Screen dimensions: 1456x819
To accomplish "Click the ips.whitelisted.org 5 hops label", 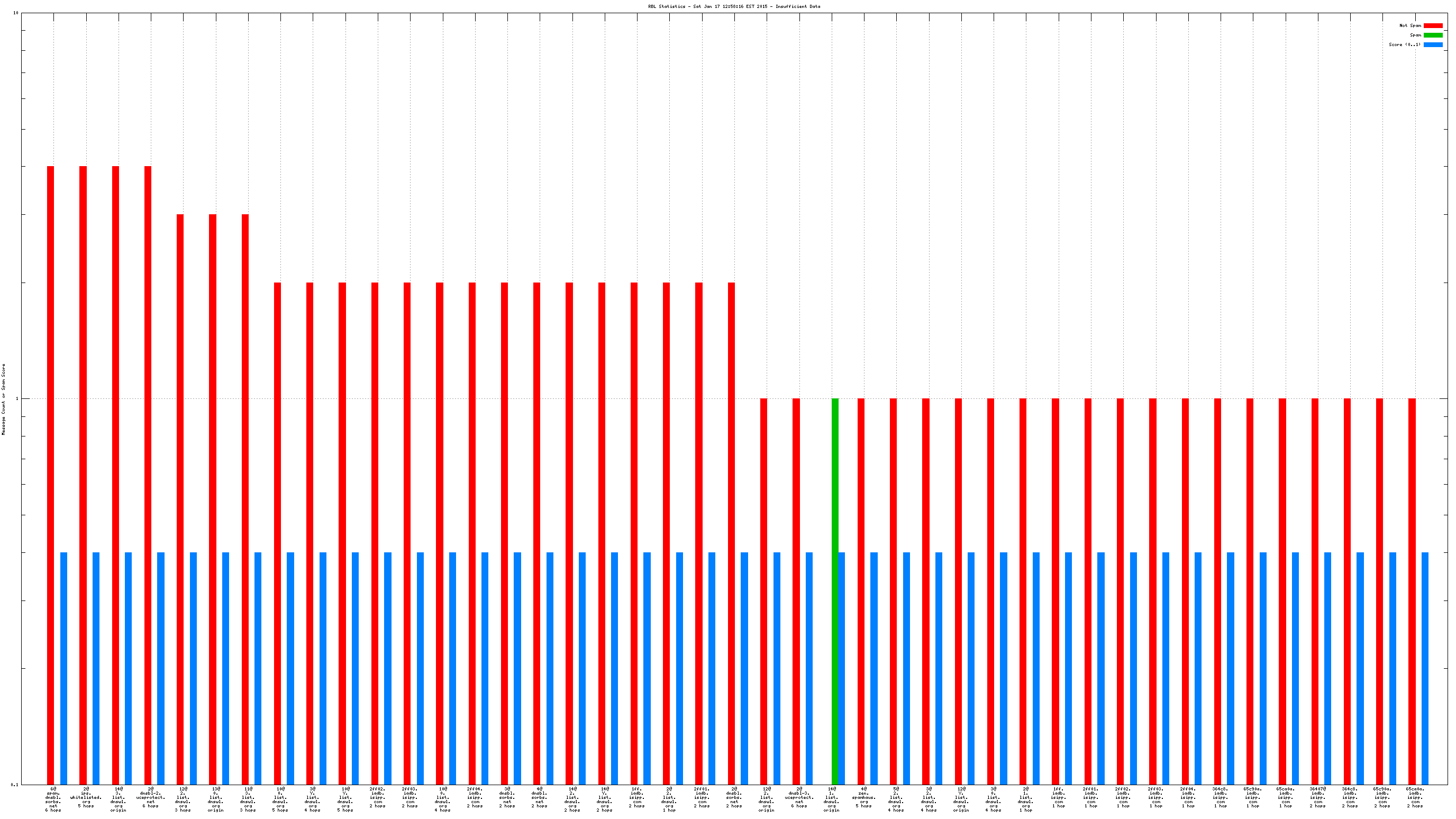I will tap(86, 797).
